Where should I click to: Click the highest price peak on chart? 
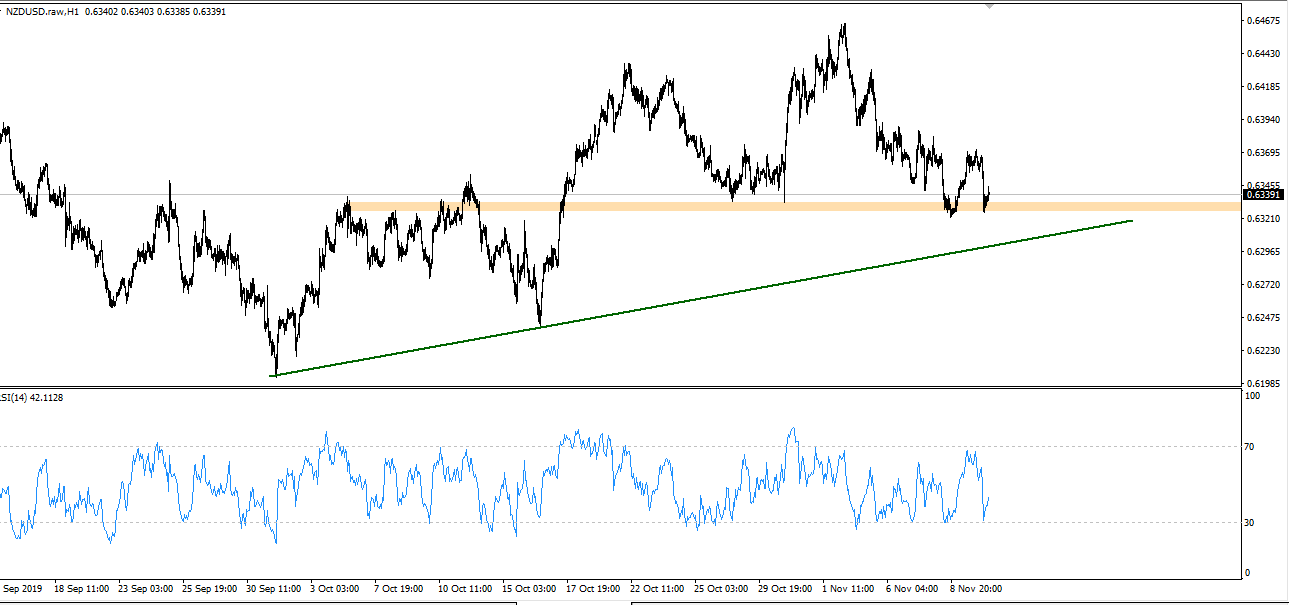(844, 25)
